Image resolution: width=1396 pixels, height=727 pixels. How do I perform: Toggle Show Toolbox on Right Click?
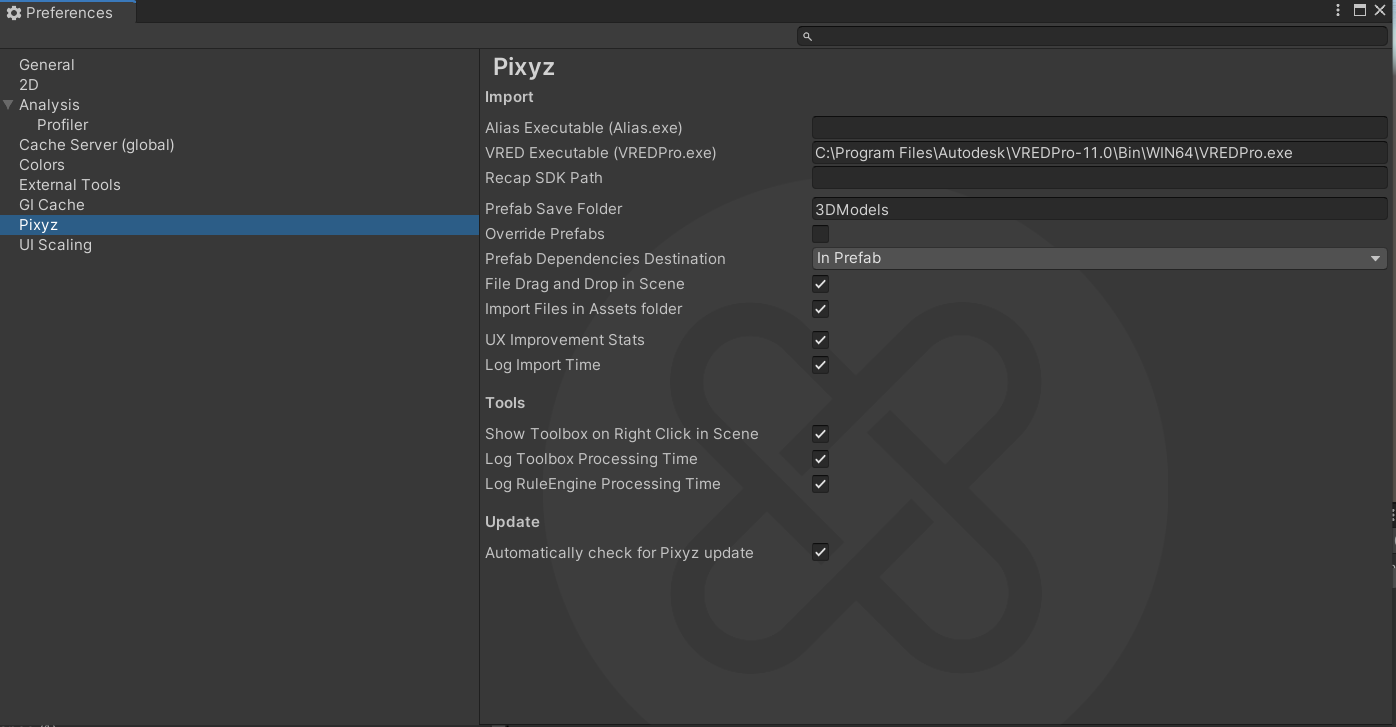820,434
